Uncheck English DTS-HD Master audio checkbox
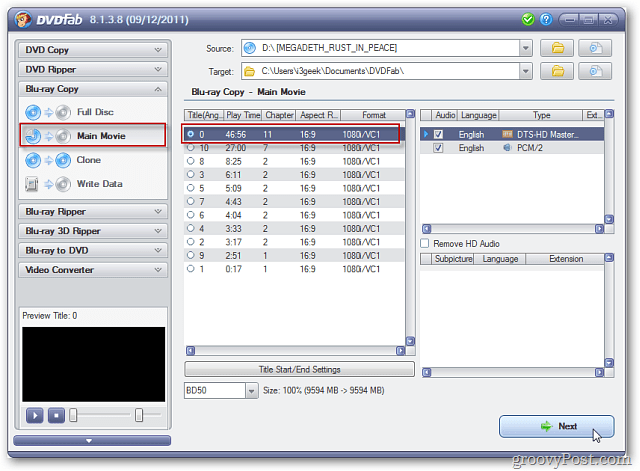The width and height of the screenshot is (640, 471). [x=438, y=134]
